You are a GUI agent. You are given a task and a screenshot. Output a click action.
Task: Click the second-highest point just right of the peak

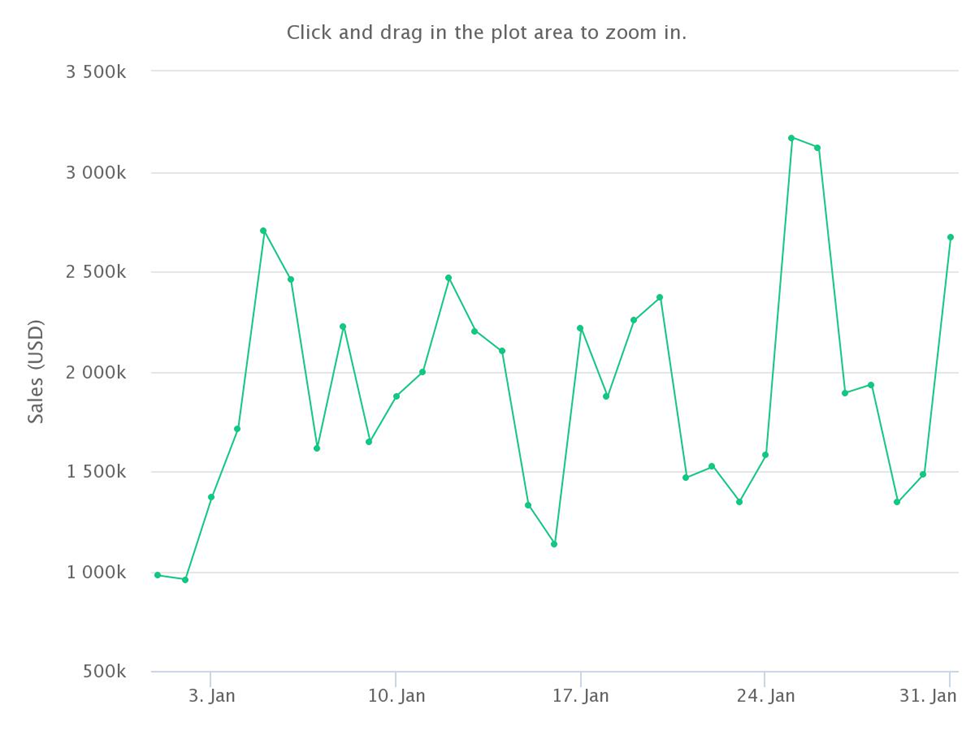(x=818, y=148)
